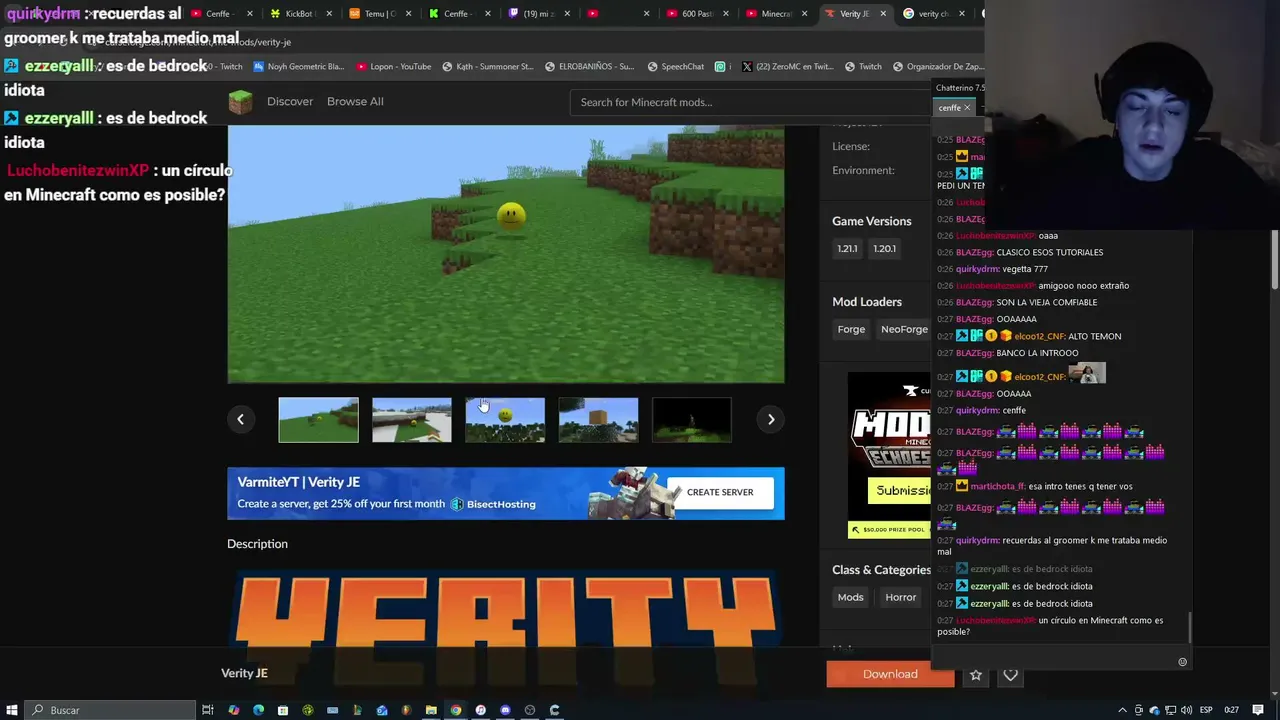The width and height of the screenshot is (1280, 720).
Task: Close the Verity JE browser tab
Action: (883, 14)
